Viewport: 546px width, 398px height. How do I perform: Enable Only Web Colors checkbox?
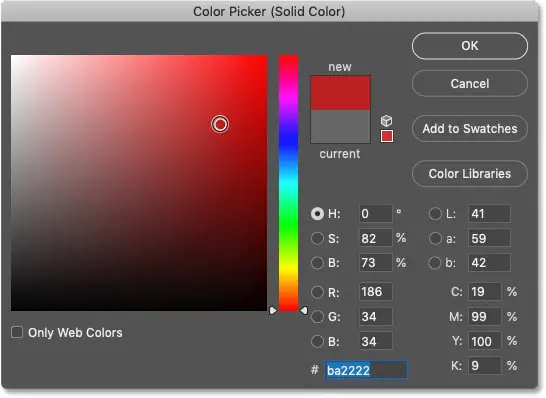[x=17, y=332]
